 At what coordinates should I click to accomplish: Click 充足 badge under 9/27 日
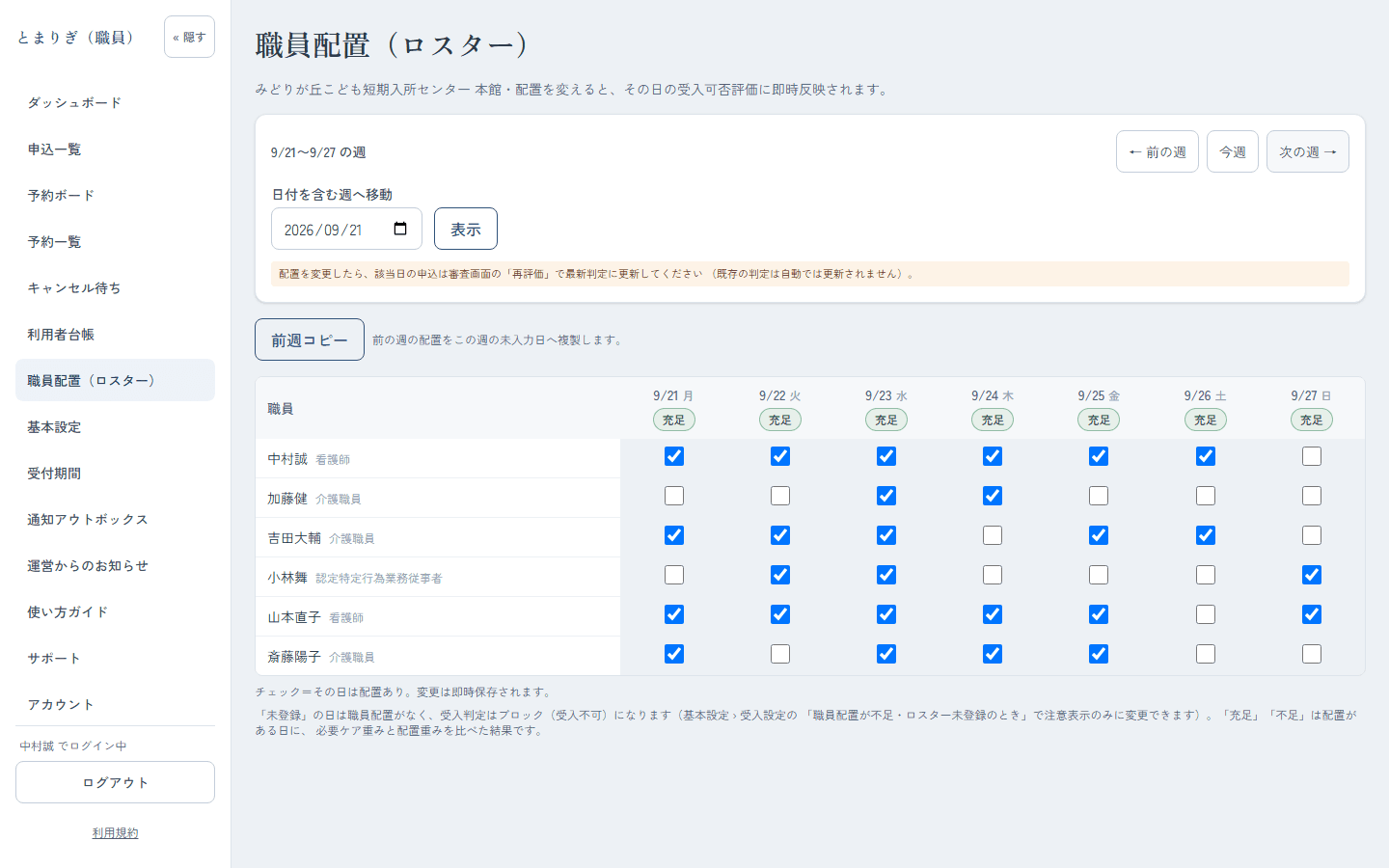[x=1312, y=420]
